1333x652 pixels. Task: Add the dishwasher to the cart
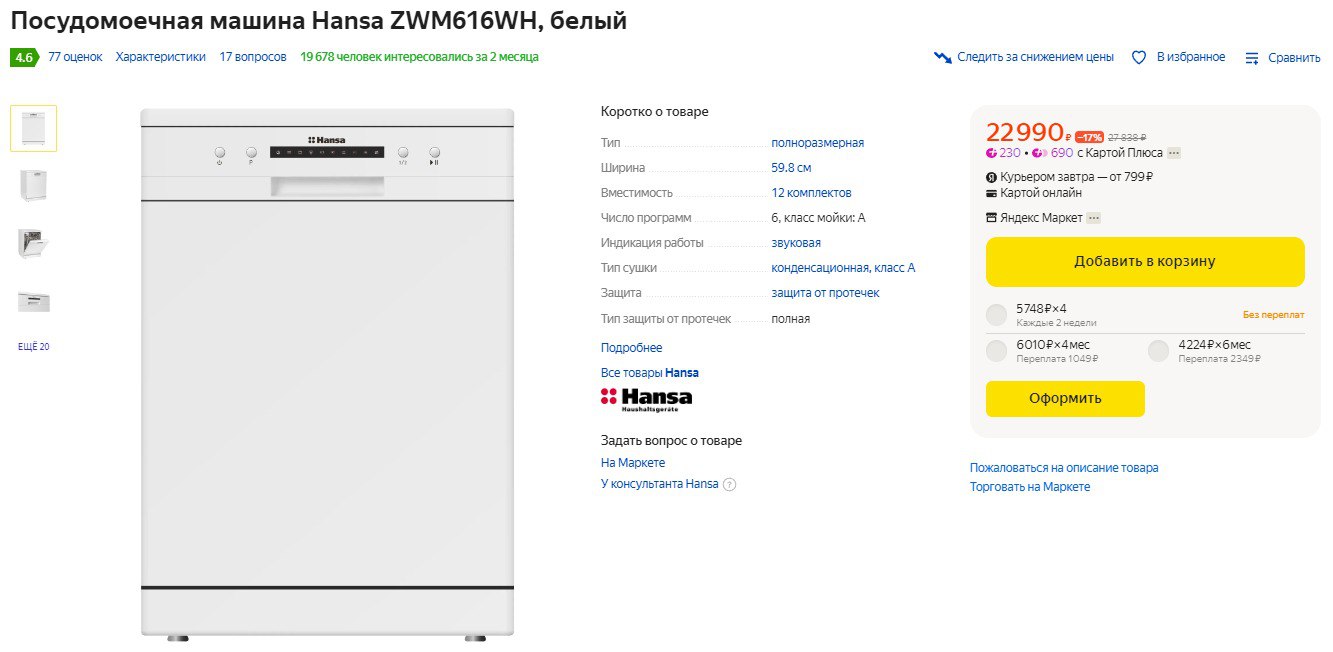(x=1144, y=262)
